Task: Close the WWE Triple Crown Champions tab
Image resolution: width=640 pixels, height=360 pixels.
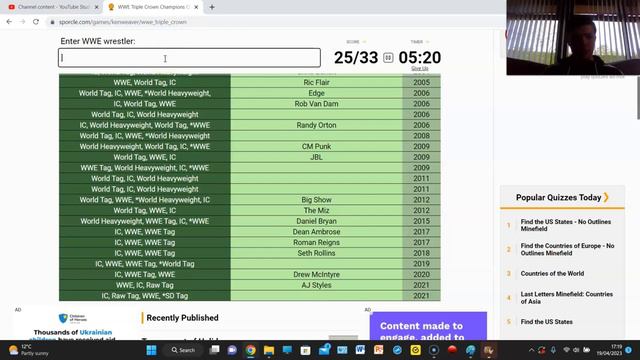Action: [196, 7]
